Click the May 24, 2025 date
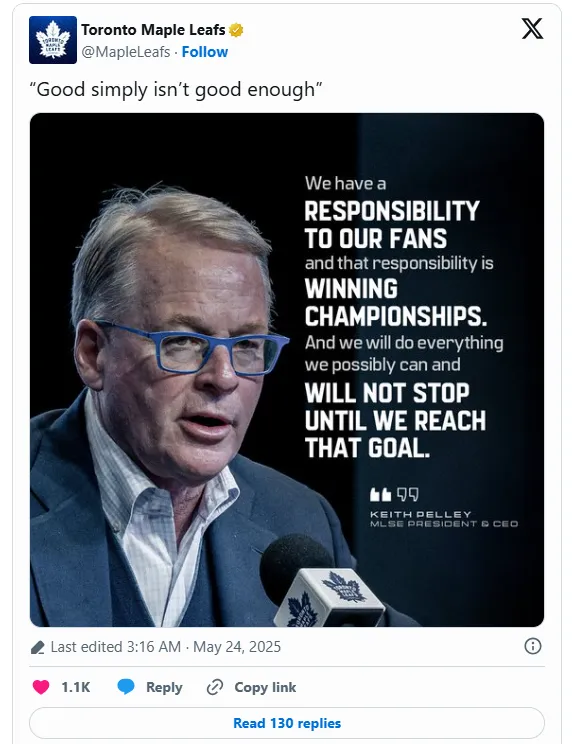Image resolution: width=574 pixels, height=744 pixels. click(237, 647)
